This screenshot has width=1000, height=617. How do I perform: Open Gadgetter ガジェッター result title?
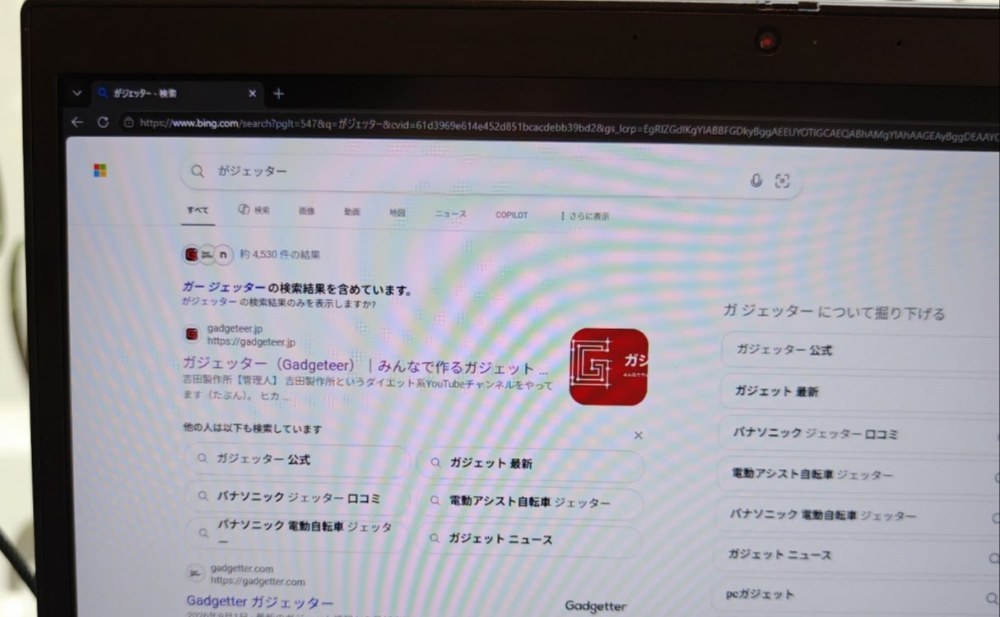pos(260,602)
